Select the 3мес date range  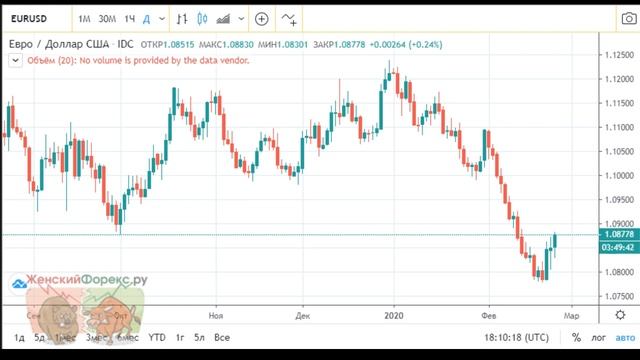(96, 338)
